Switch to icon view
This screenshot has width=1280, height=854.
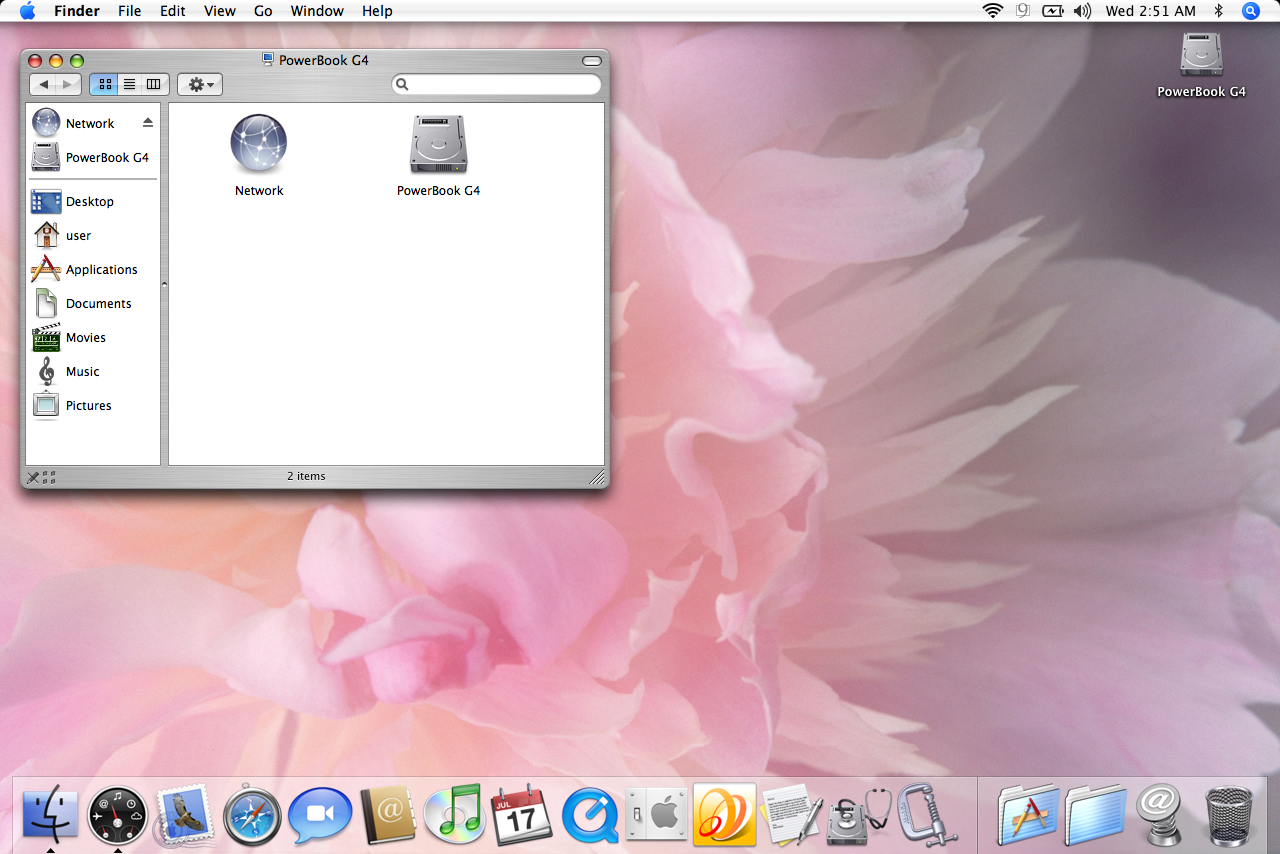coord(104,85)
